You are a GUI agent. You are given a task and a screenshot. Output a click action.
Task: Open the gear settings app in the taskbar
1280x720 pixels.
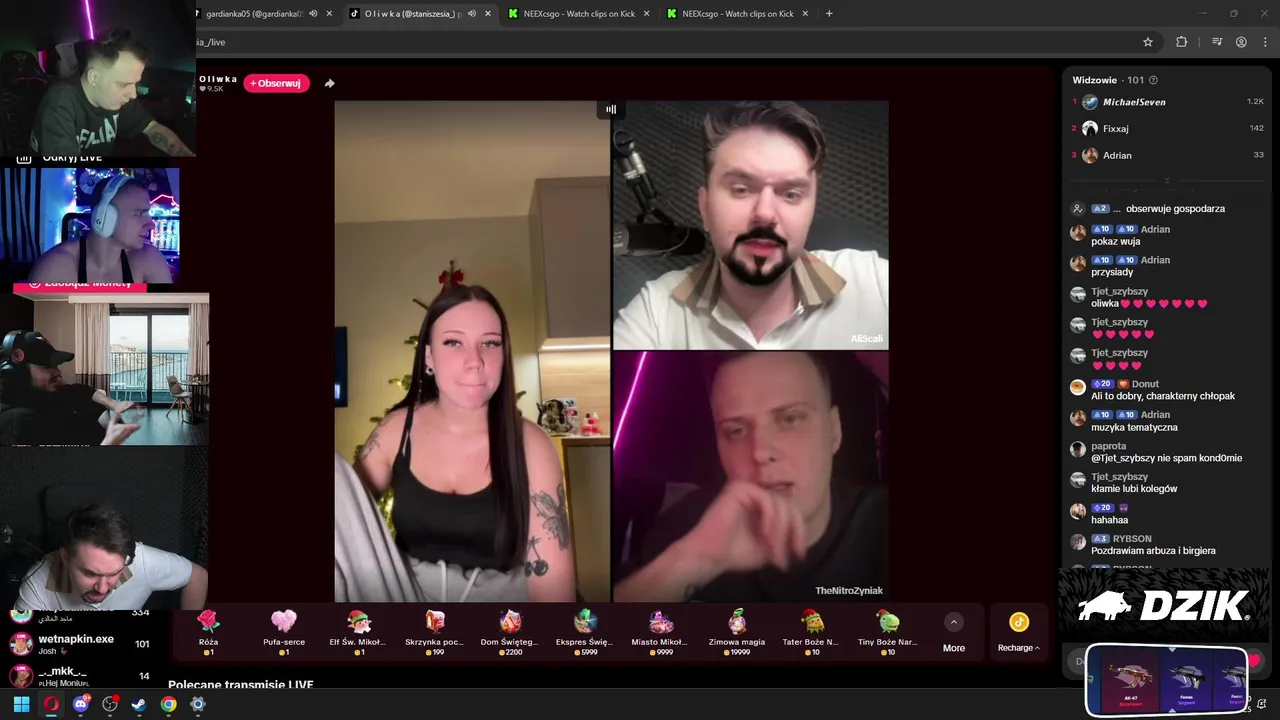coord(198,704)
